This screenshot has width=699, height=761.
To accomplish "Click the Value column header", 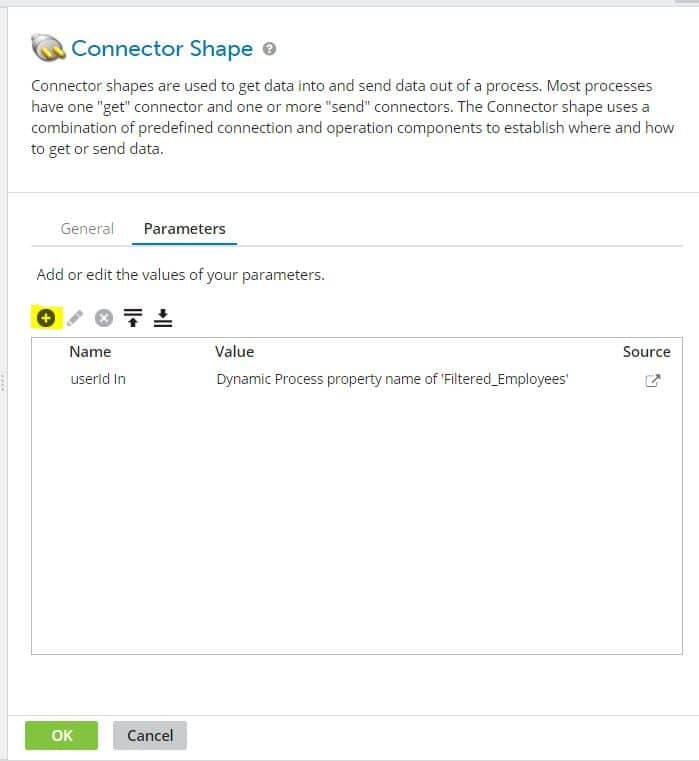I will tap(234, 352).
